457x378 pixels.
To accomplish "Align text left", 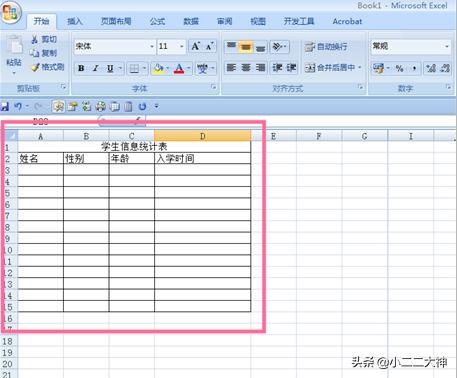I will (231, 68).
